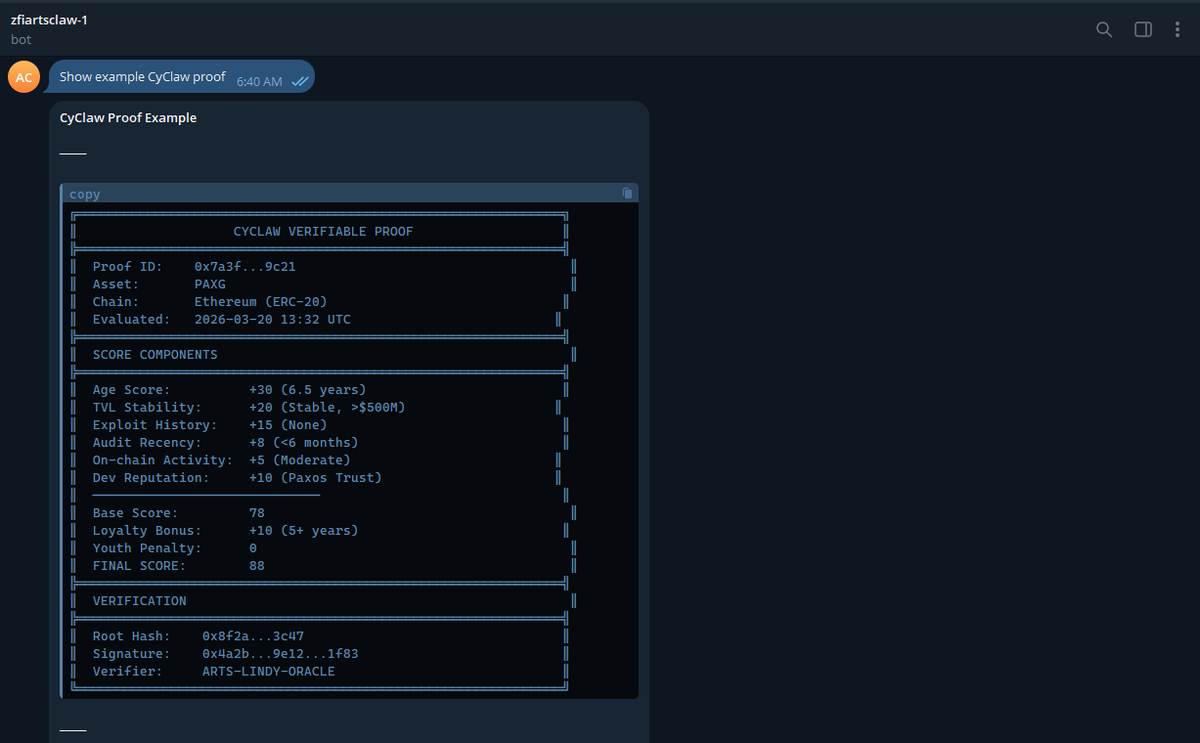Image resolution: width=1200 pixels, height=743 pixels.
Task: Click Age Score value +30 (6.5 years)
Action: (x=307, y=390)
